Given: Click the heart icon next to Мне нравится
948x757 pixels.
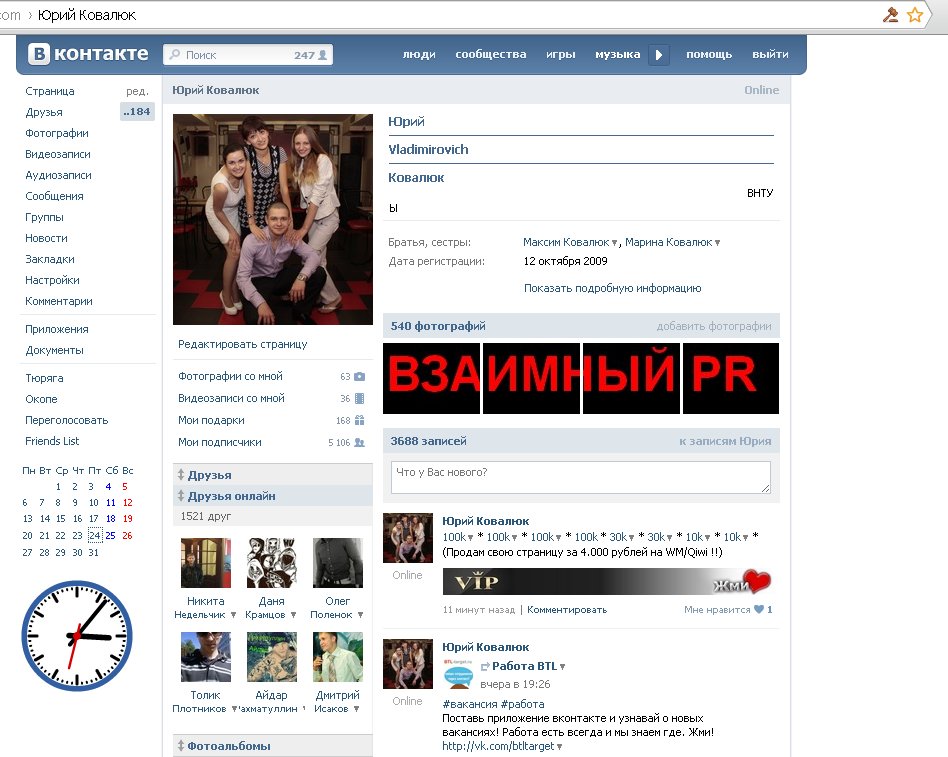Looking at the screenshot, I should (759, 609).
